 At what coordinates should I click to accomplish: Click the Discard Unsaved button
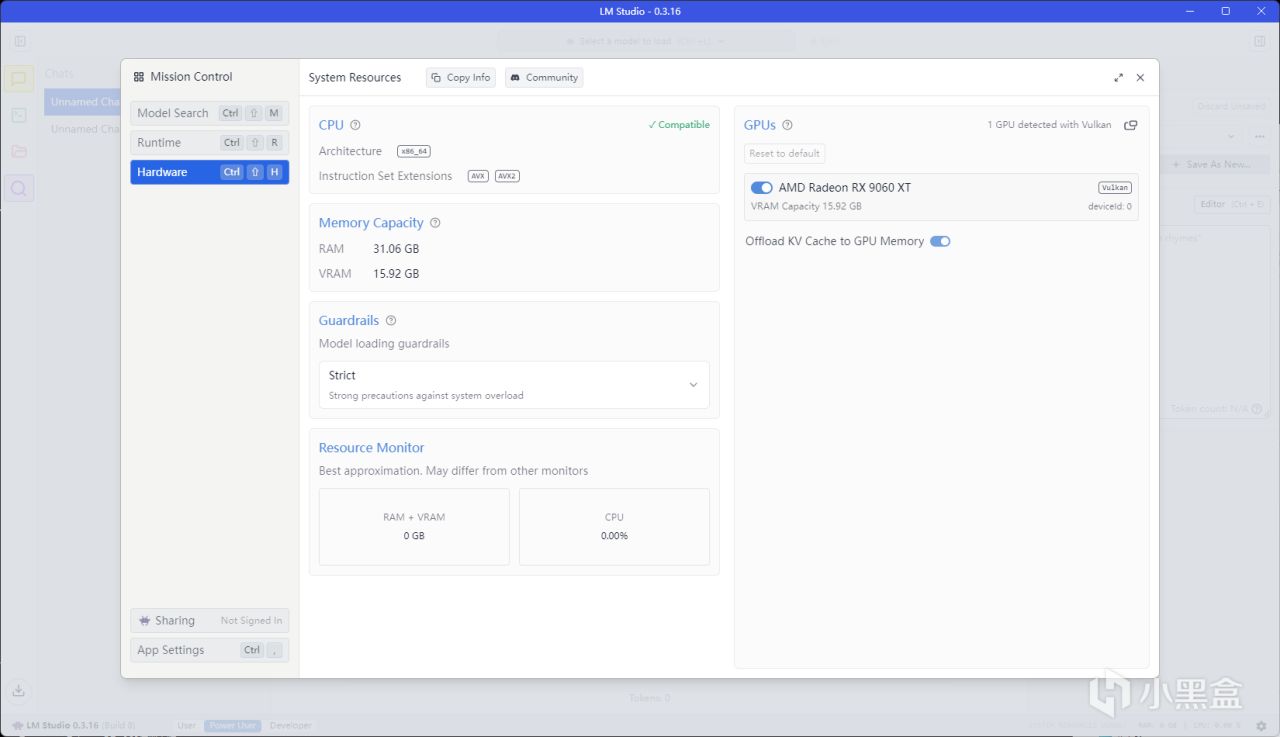pos(1232,106)
